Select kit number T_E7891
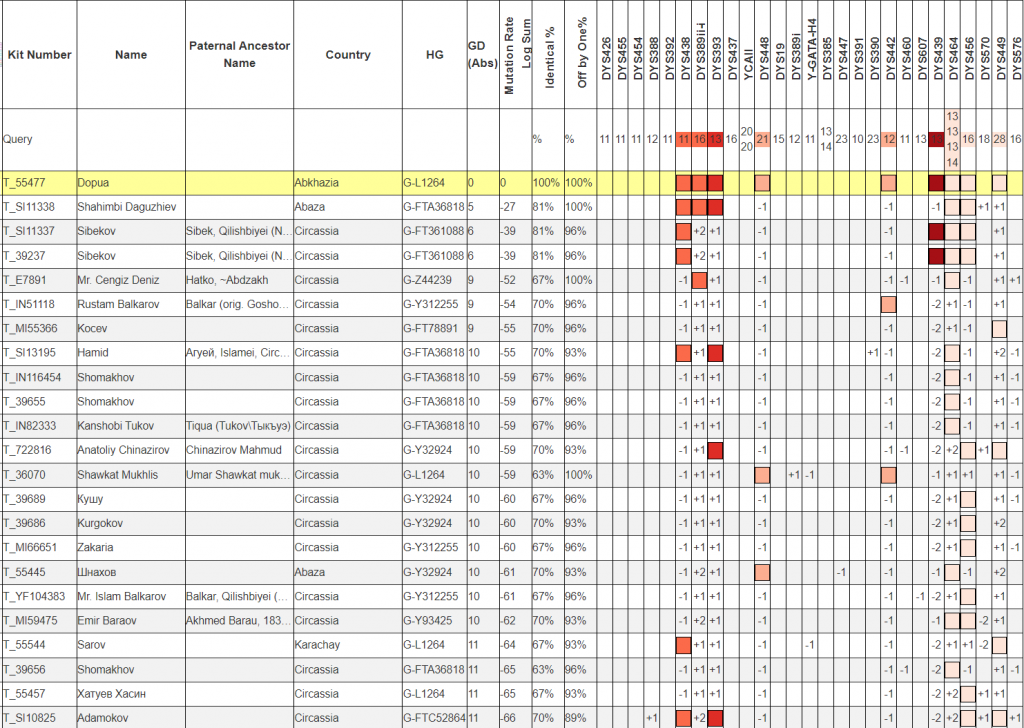 tap(25, 280)
